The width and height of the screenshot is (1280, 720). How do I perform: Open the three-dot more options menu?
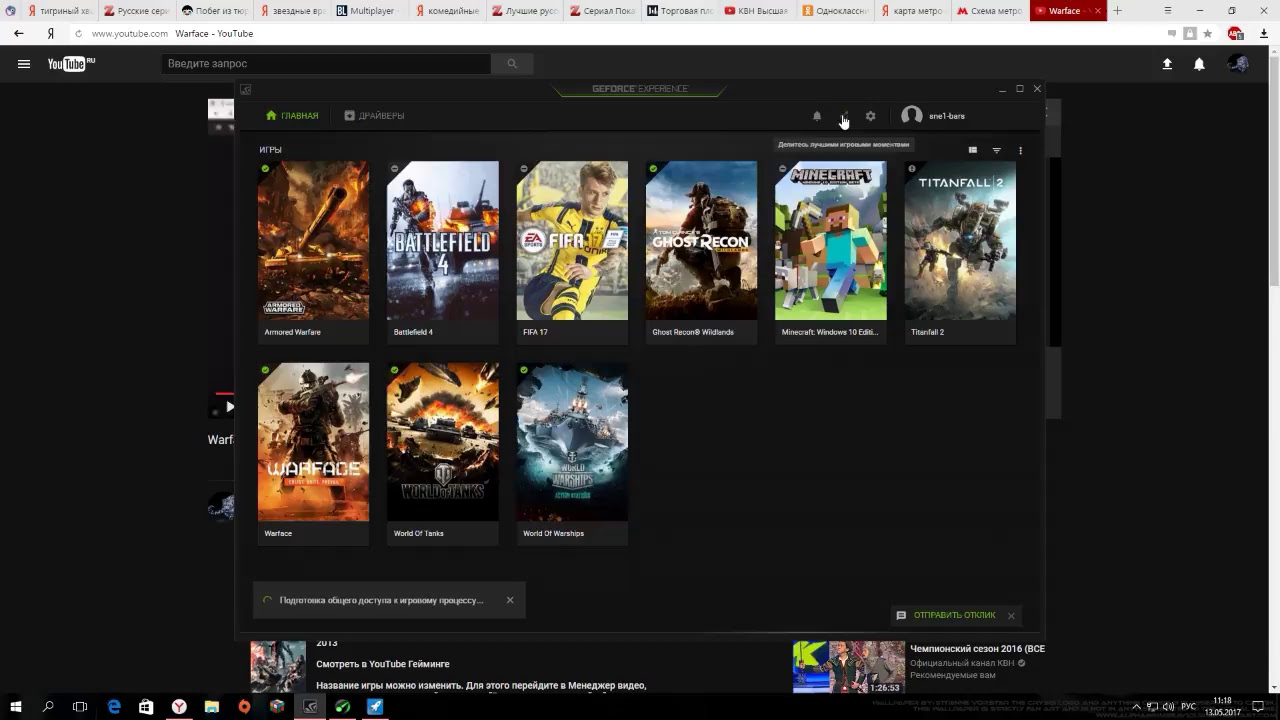[x=1020, y=150]
